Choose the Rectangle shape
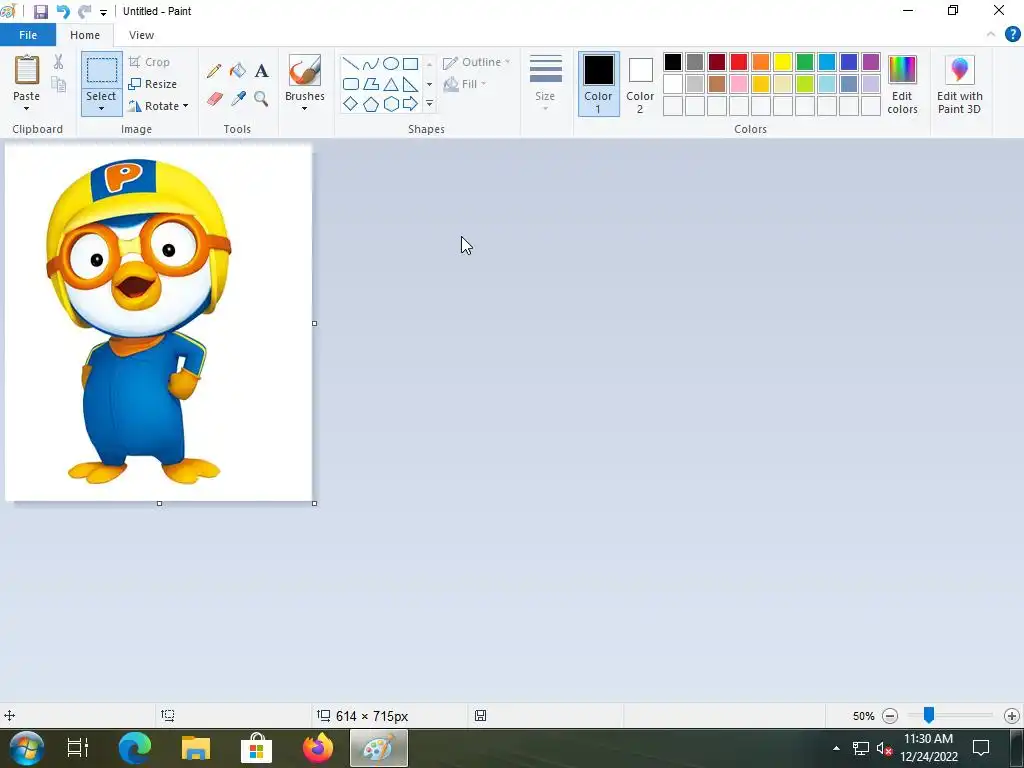Image resolution: width=1024 pixels, height=768 pixels. (411, 64)
